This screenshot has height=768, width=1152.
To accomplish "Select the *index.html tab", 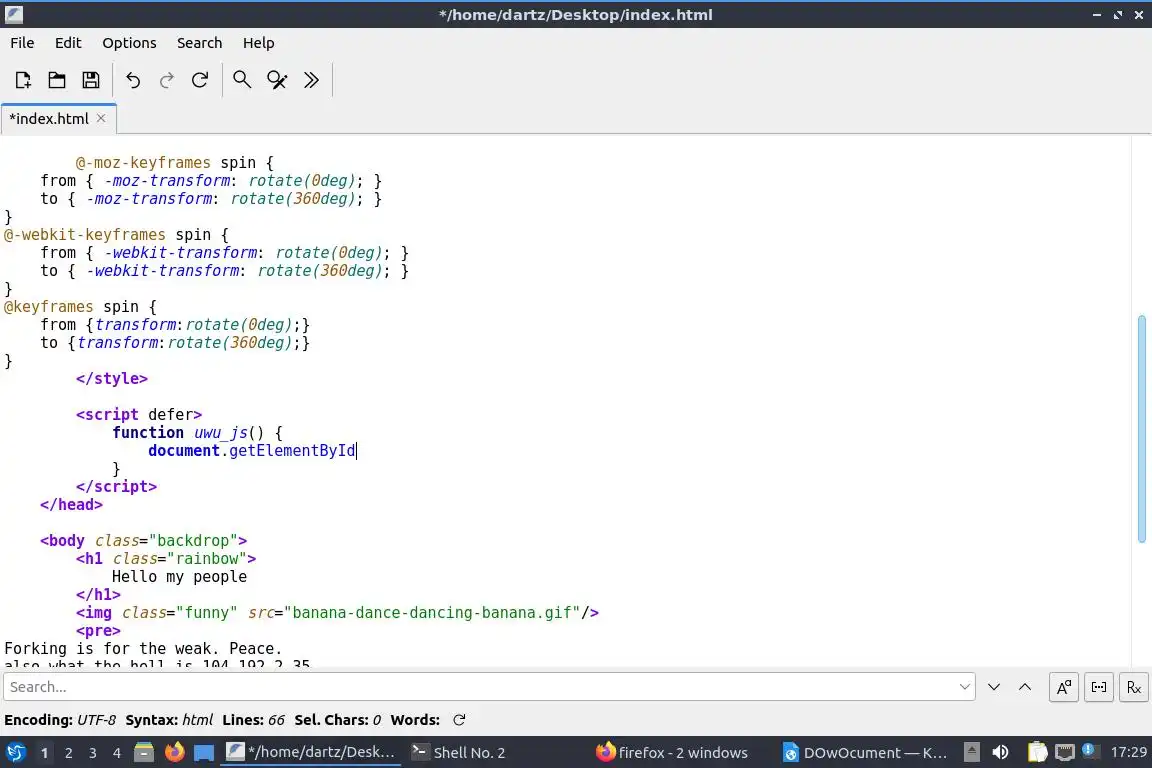I will pos(49,118).
